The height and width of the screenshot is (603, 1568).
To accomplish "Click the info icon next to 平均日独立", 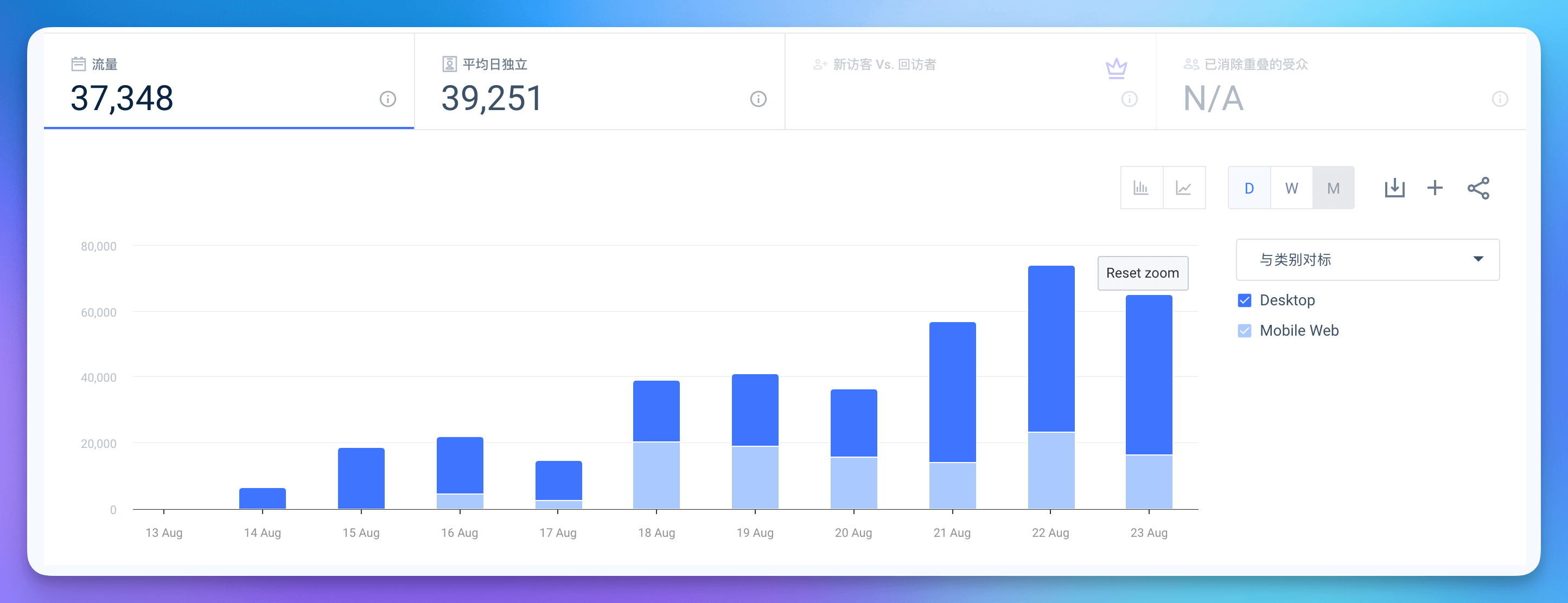I will 758,99.
